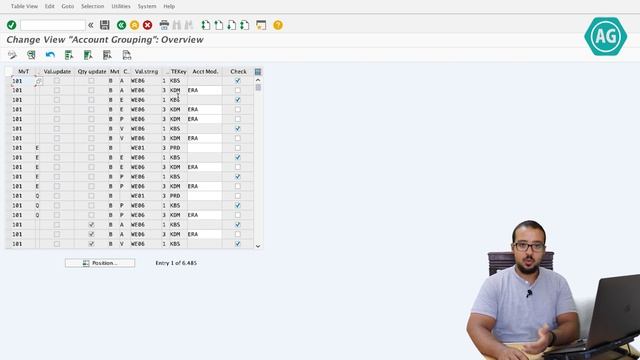Click the green Enter checkmark icon

coord(11,25)
